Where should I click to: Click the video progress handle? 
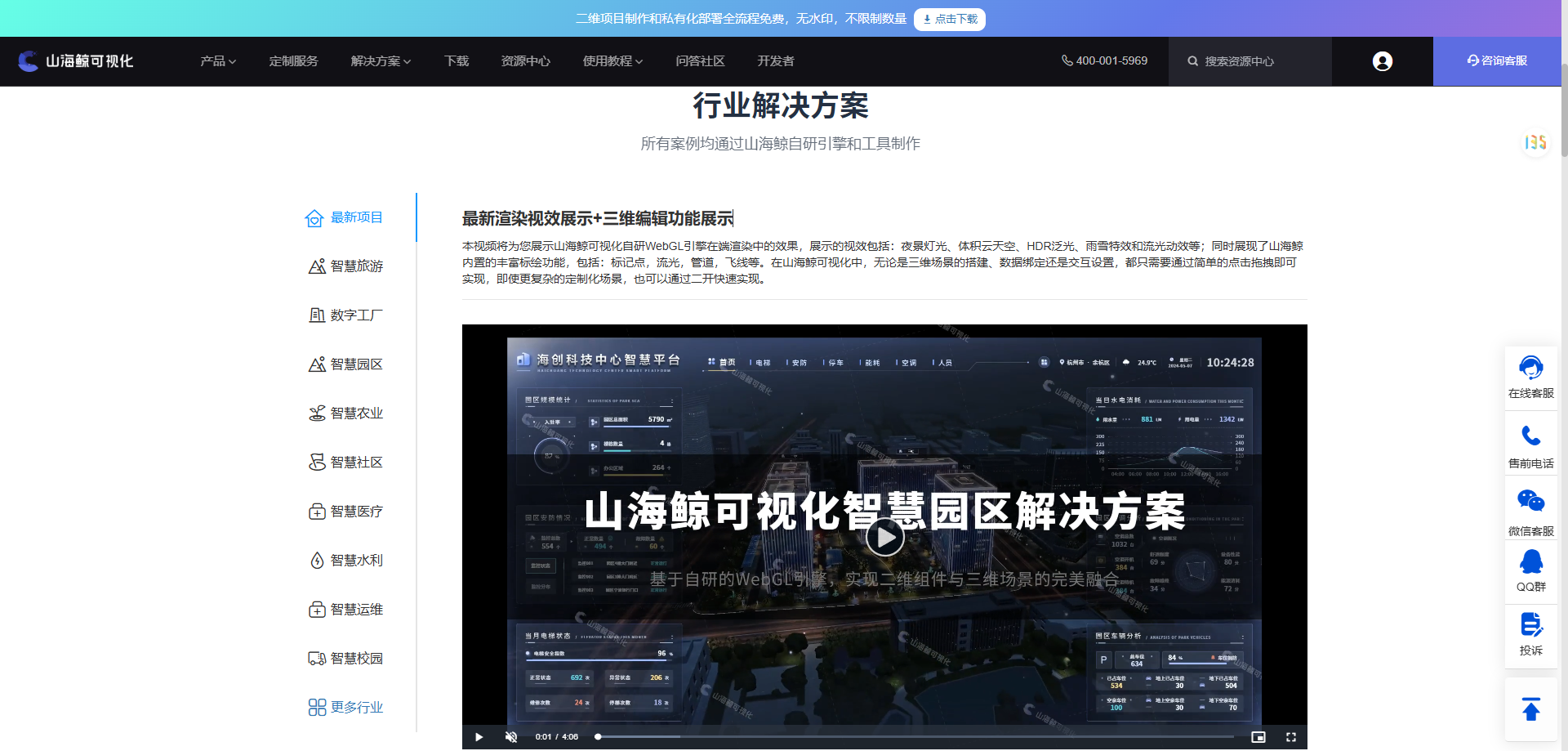598,737
